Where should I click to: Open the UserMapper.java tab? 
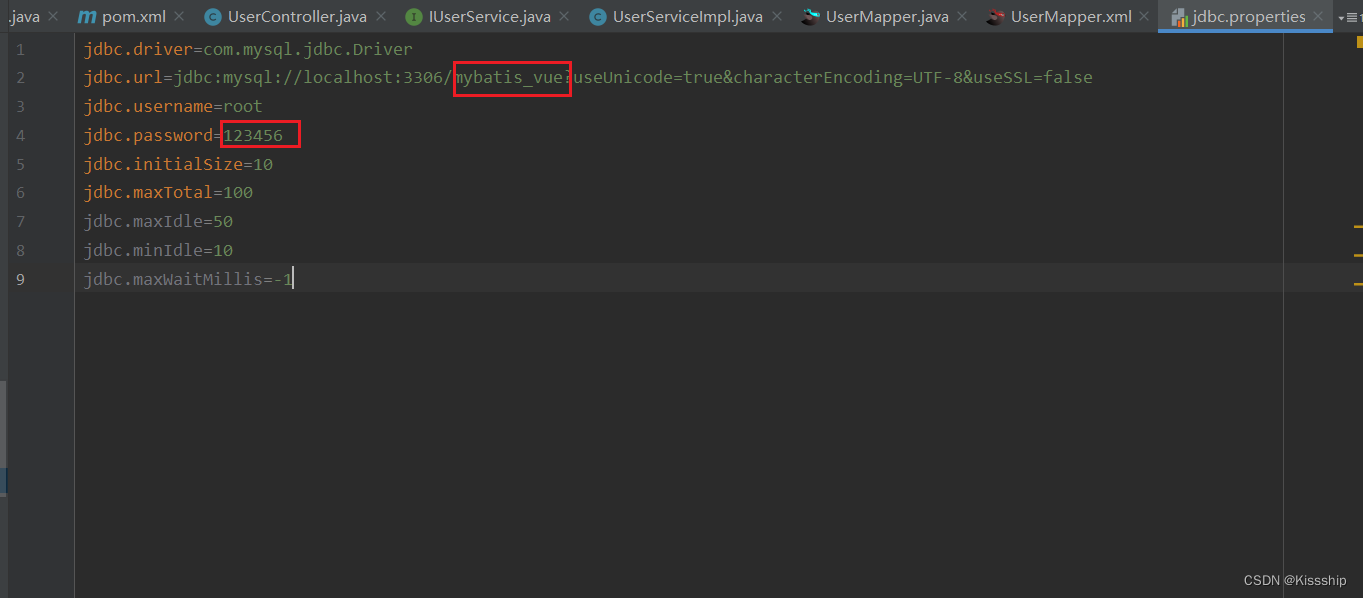pyautogui.click(x=874, y=17)
